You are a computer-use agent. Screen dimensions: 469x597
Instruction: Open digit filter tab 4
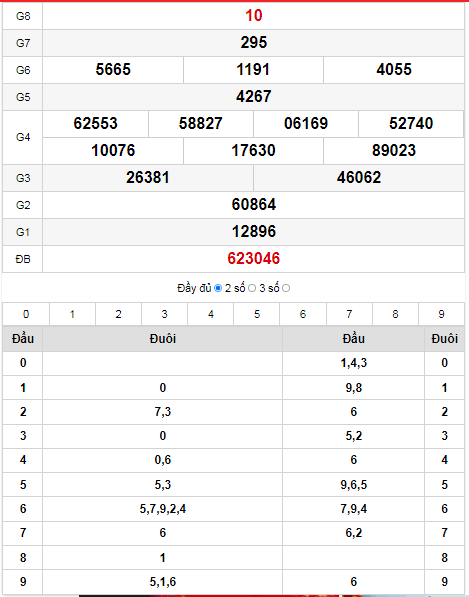211,314
